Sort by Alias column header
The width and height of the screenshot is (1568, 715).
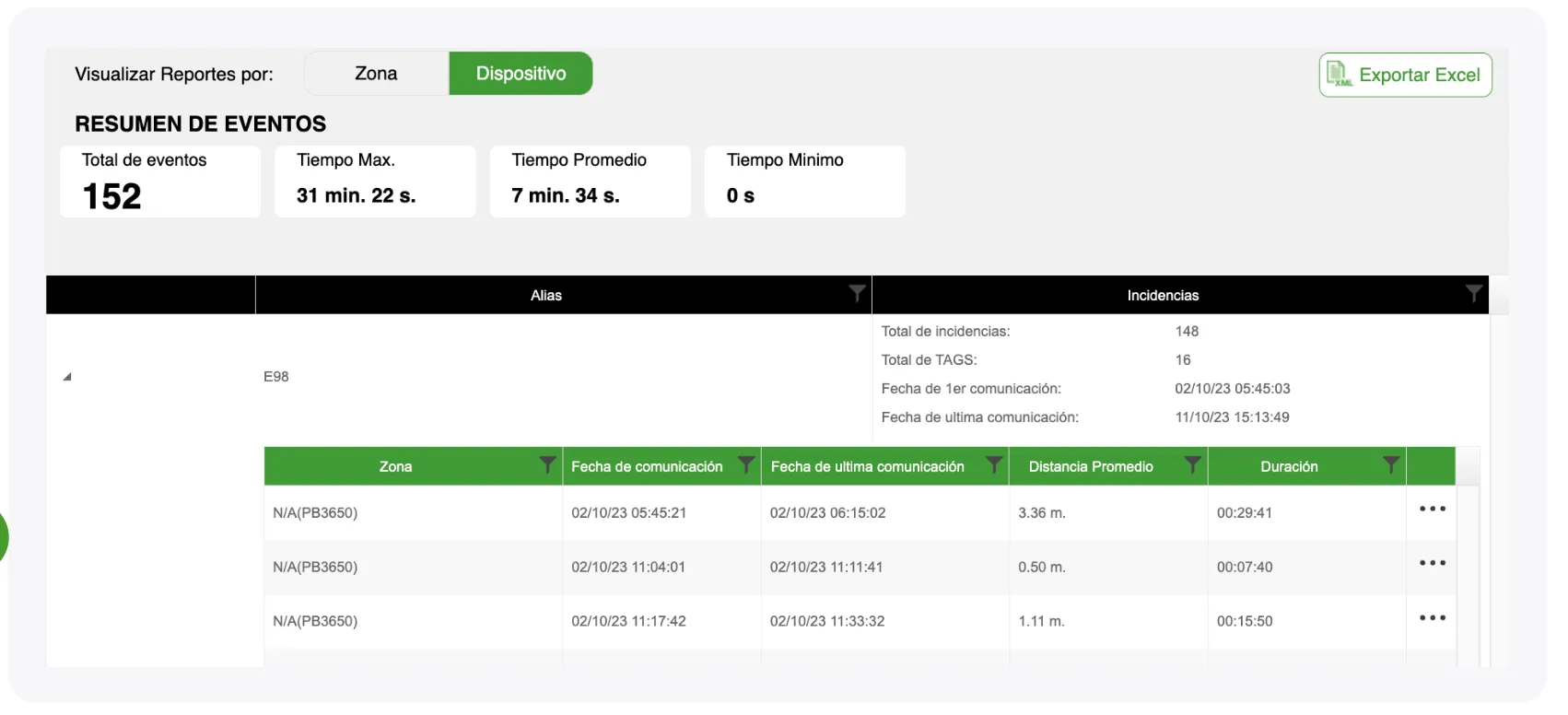[x=546, y=295]
